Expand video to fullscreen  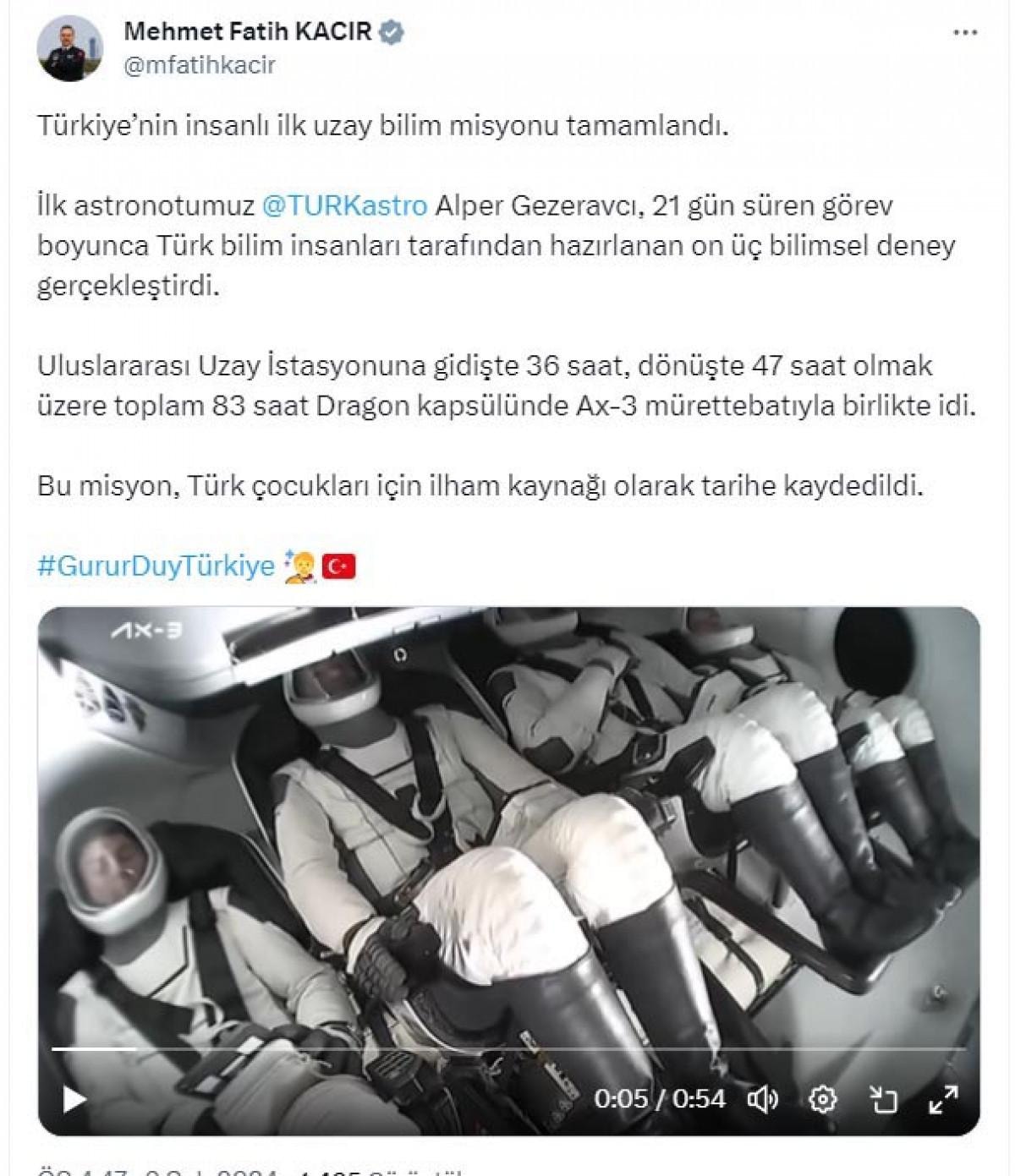943,1099
